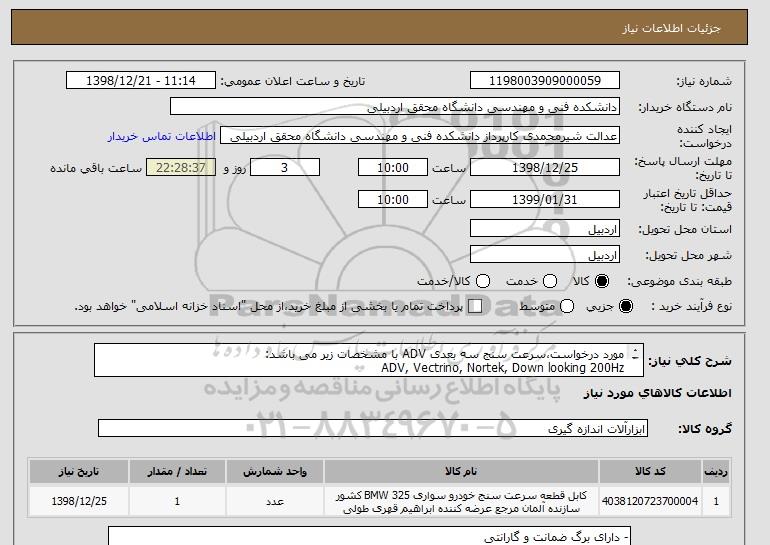Click the goods group field ابزارآلات اندازه گیری
Viewport: 770px width, 545px height.
[x=373, y=428]
